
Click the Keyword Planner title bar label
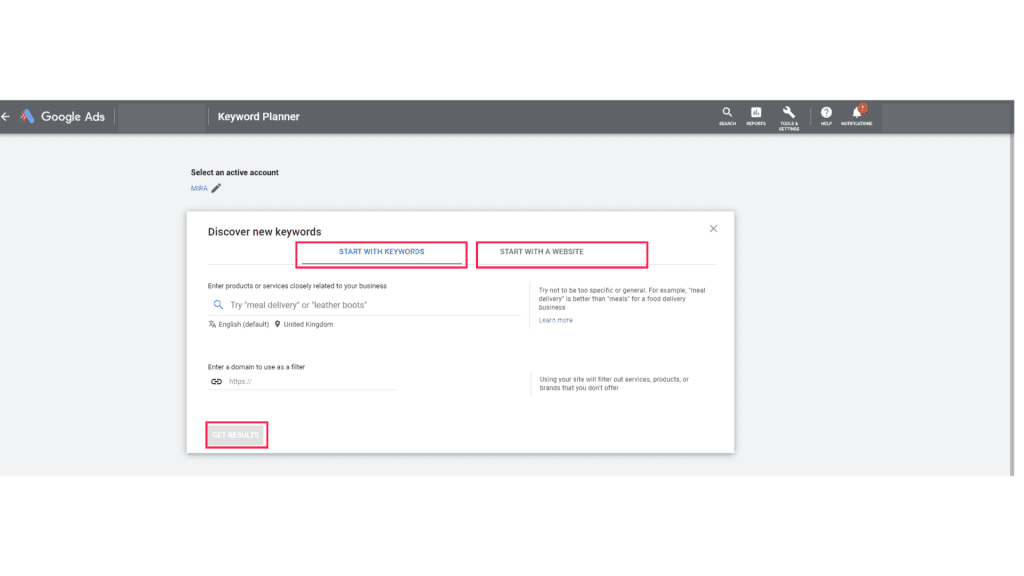(258, 116)
